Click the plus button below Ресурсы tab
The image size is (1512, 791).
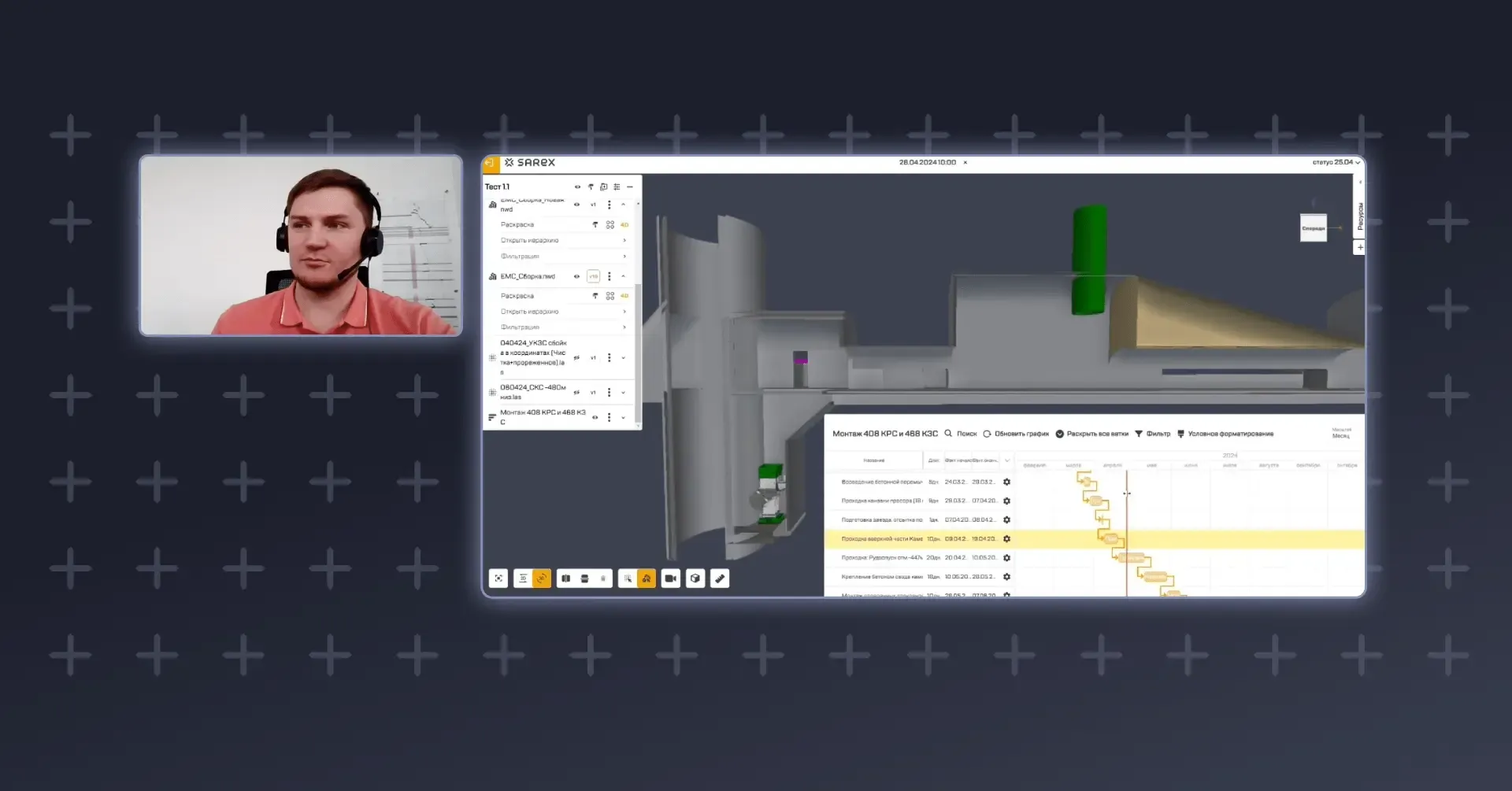[x=1359, y=247]
